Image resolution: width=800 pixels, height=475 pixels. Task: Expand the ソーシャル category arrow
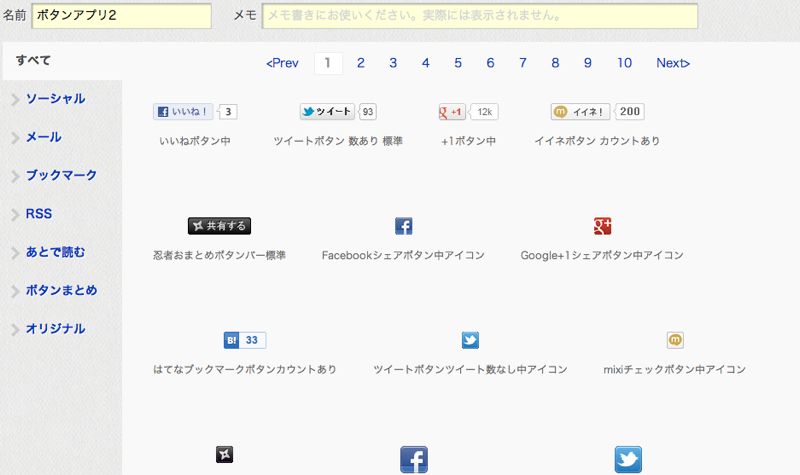pyautogui.click(x=15, y=99)
